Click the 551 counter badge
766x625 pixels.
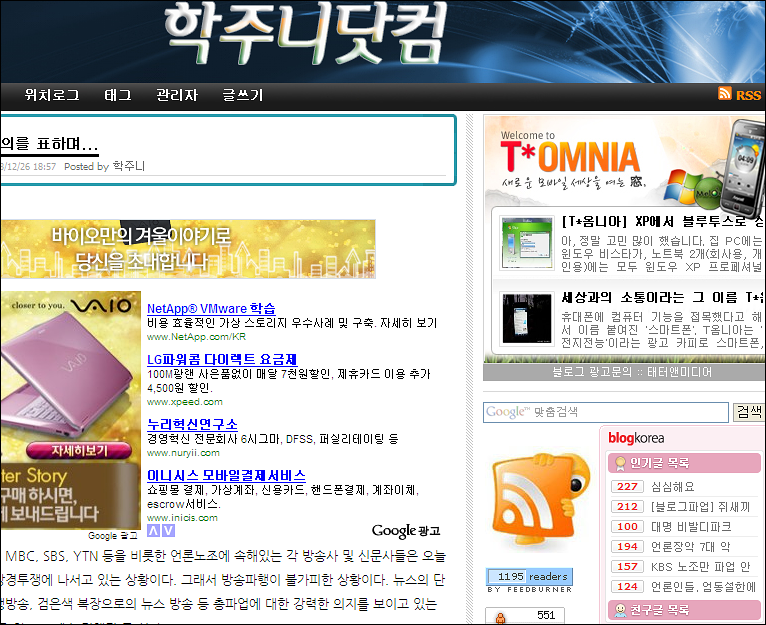525,615
